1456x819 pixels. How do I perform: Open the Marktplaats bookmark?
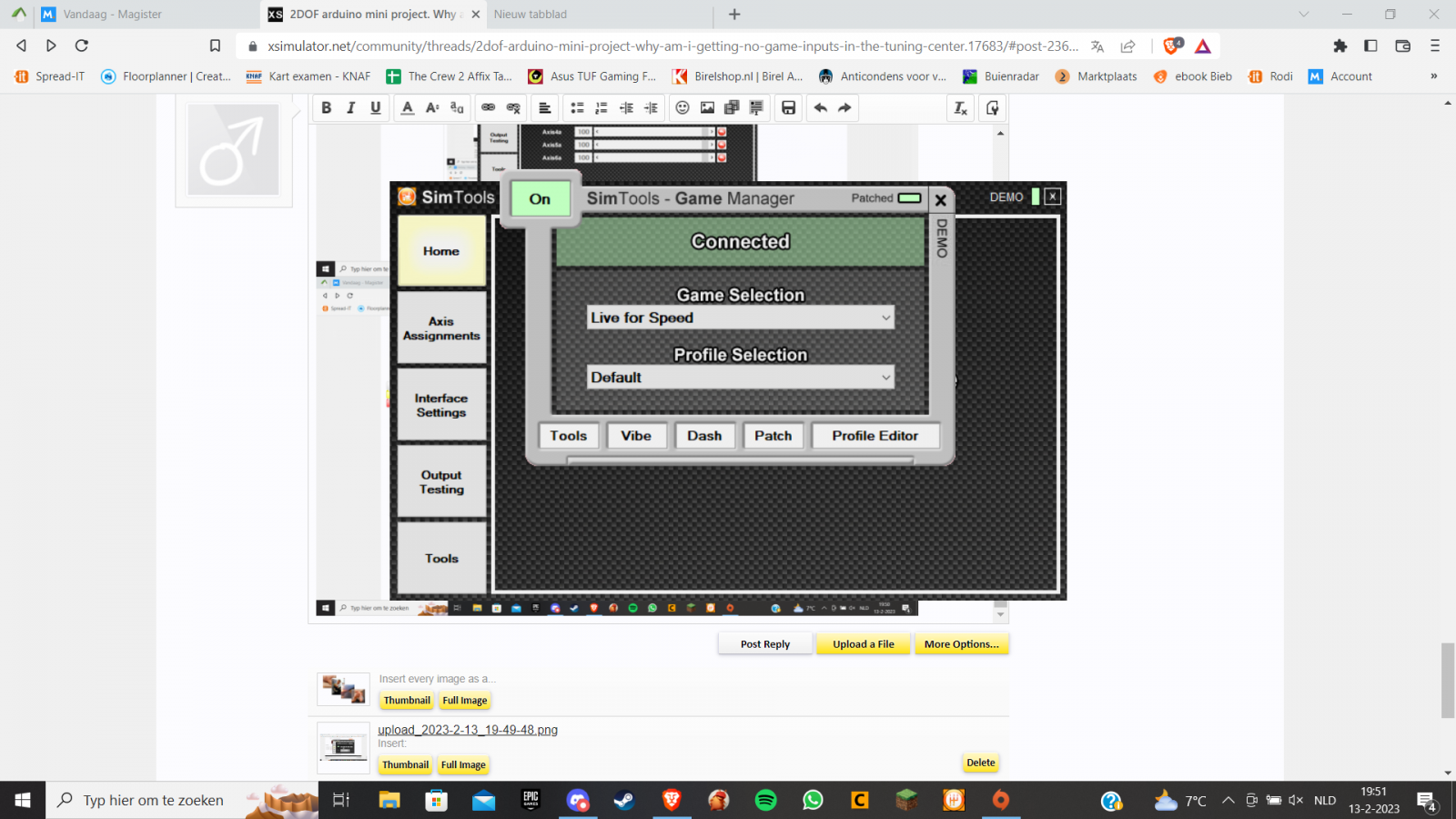click(1096, 76)
